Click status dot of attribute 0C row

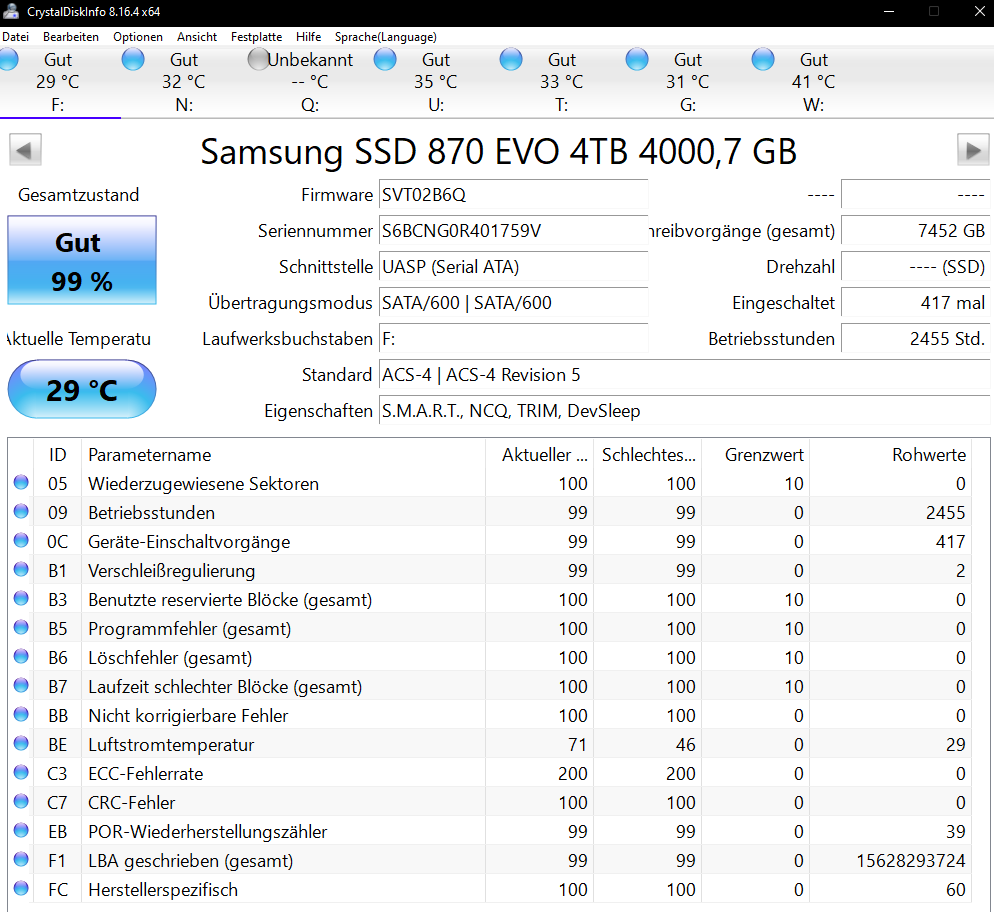point(22,541)
